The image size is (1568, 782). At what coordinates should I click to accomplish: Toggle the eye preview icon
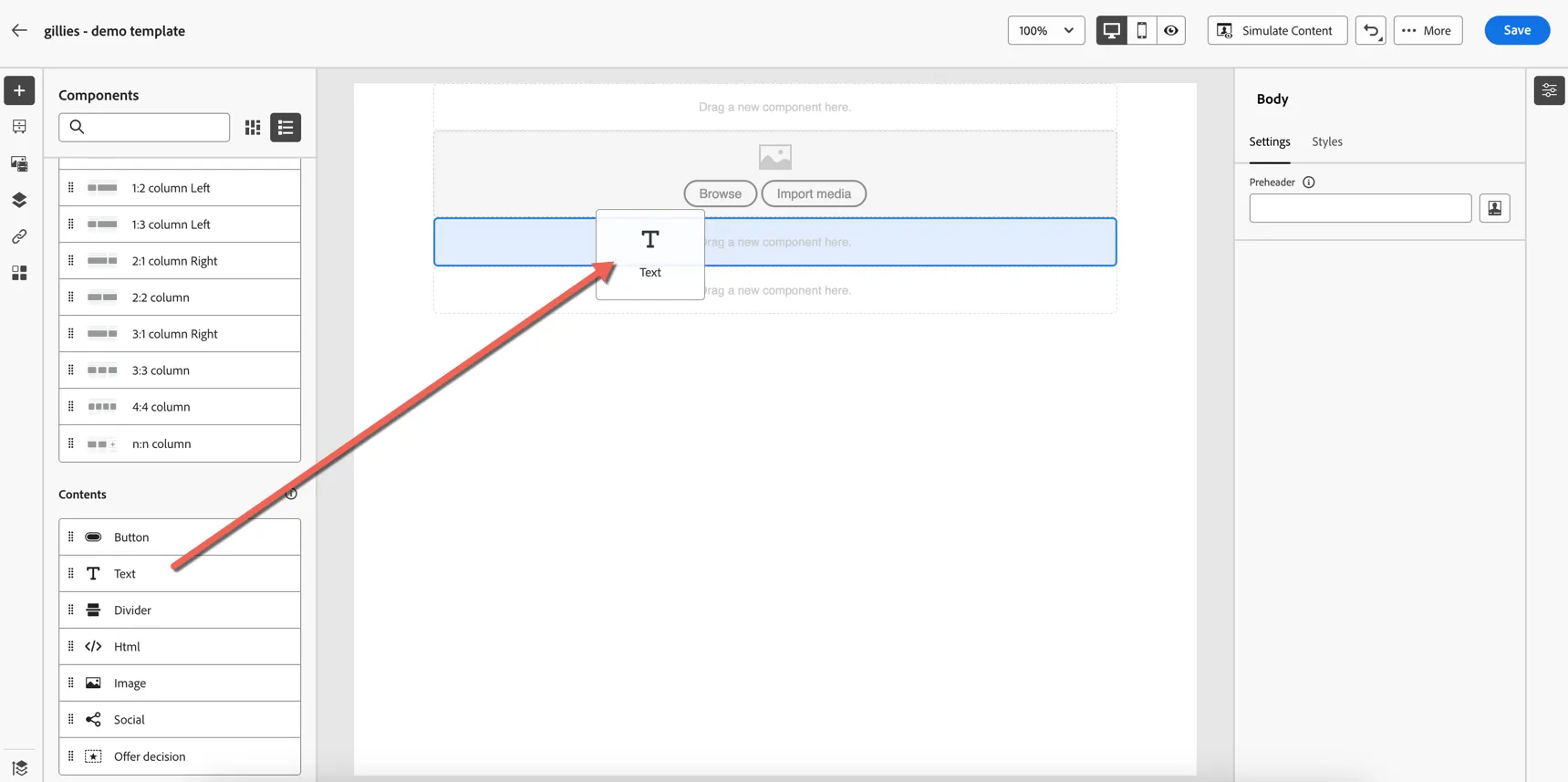(x=1171, y=30)
